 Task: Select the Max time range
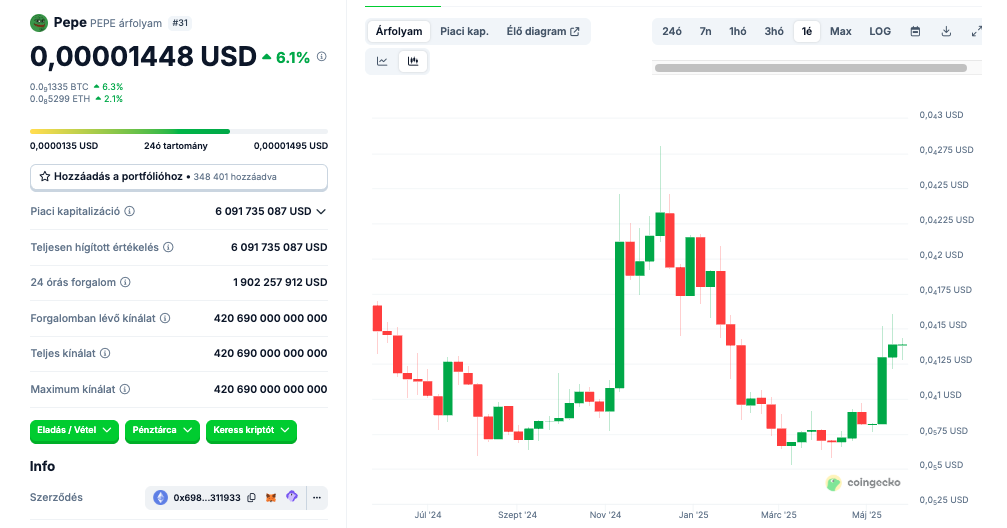(x=840, y=31)
